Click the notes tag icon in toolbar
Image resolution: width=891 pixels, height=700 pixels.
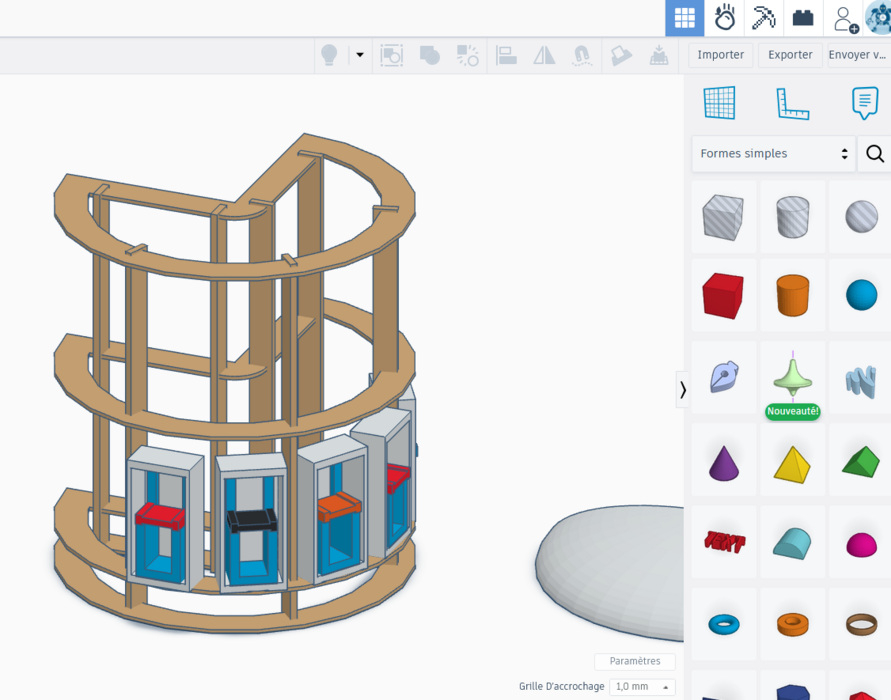point(621,55)
